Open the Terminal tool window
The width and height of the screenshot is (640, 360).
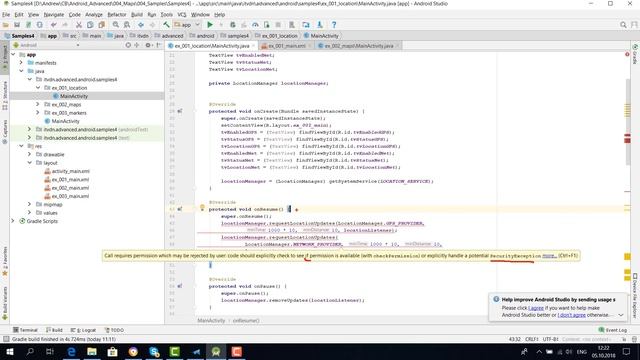coord(25,330)
